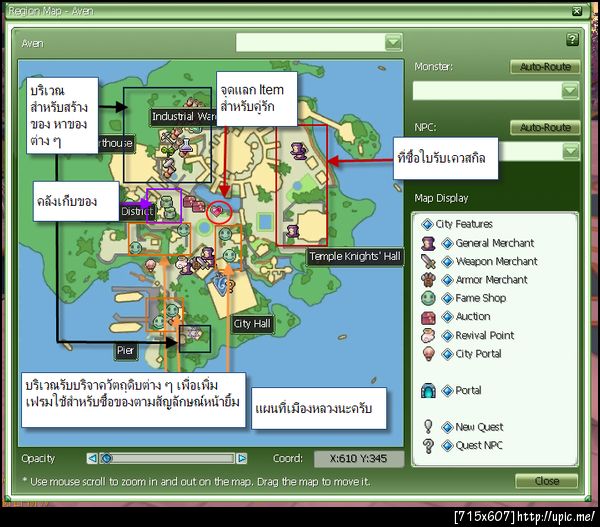Viewport: 600px width, 527px height.
Task: Click the auction chest icons on the map
Action: (x=194, y=204)
